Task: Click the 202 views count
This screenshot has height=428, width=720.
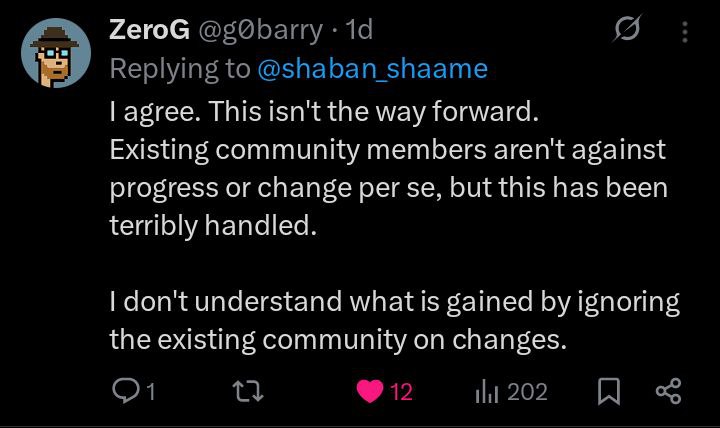Action: pyautogui.click(x=527, y=392)
